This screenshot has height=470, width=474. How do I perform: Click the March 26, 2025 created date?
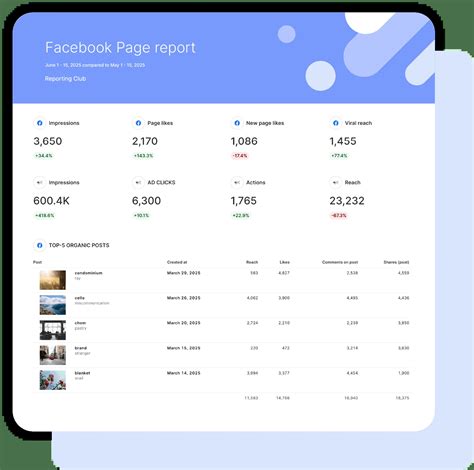click(184, 298)
